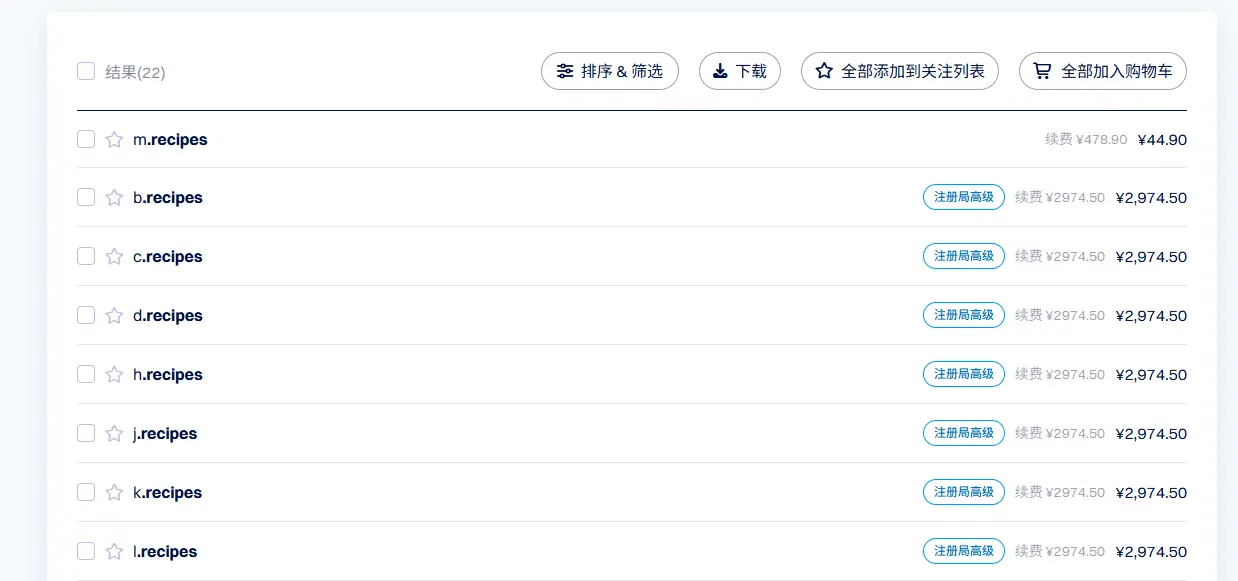Enable the d.recipes row checkbox
This screenshot has height=581, width=1238.
click(x=86, y=315)
